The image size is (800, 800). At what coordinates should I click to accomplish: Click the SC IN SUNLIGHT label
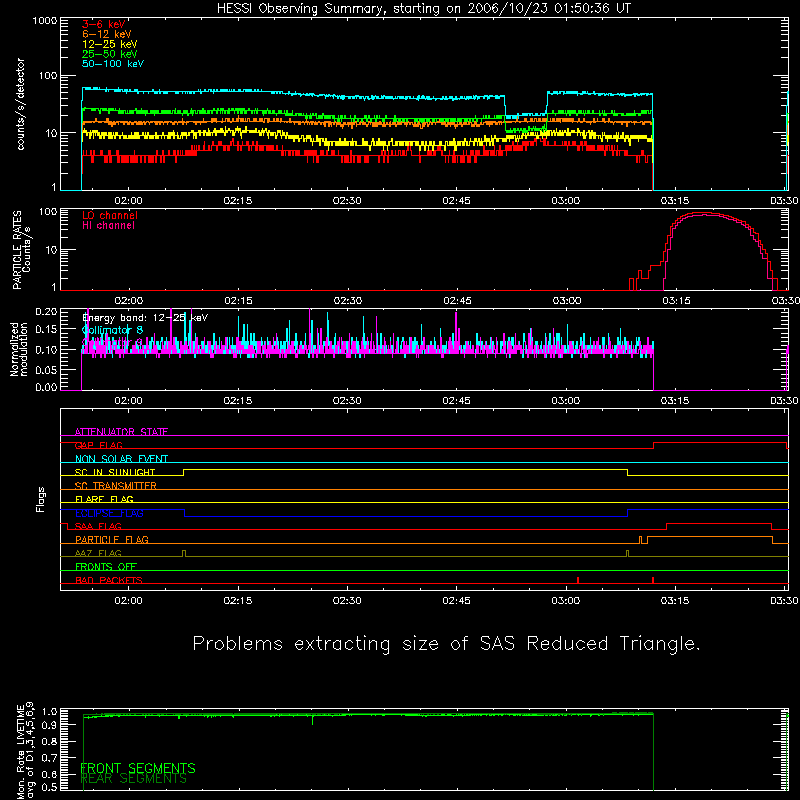pyautogui.click(x=115, y=472)
